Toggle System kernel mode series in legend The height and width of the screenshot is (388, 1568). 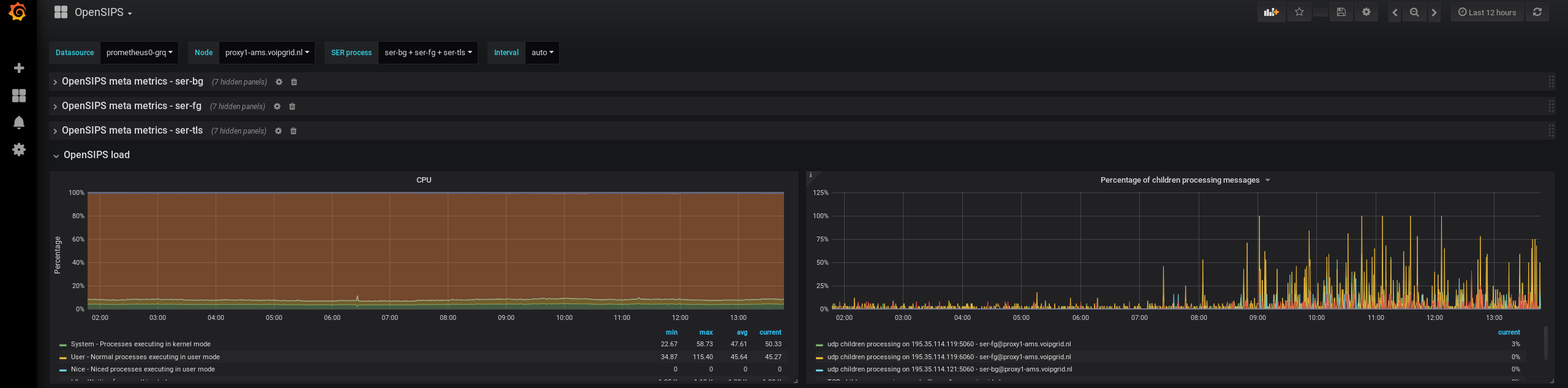(x=141, y=344)
